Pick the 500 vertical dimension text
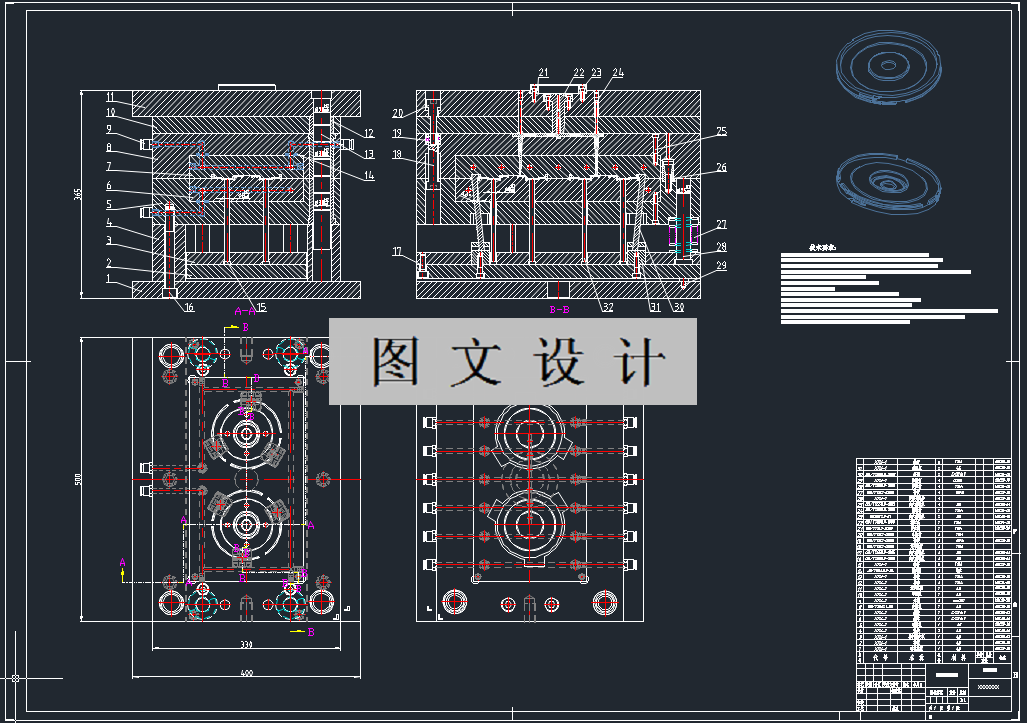The image size is (1027, 723). pyautogui.click(x=77, y=479)
